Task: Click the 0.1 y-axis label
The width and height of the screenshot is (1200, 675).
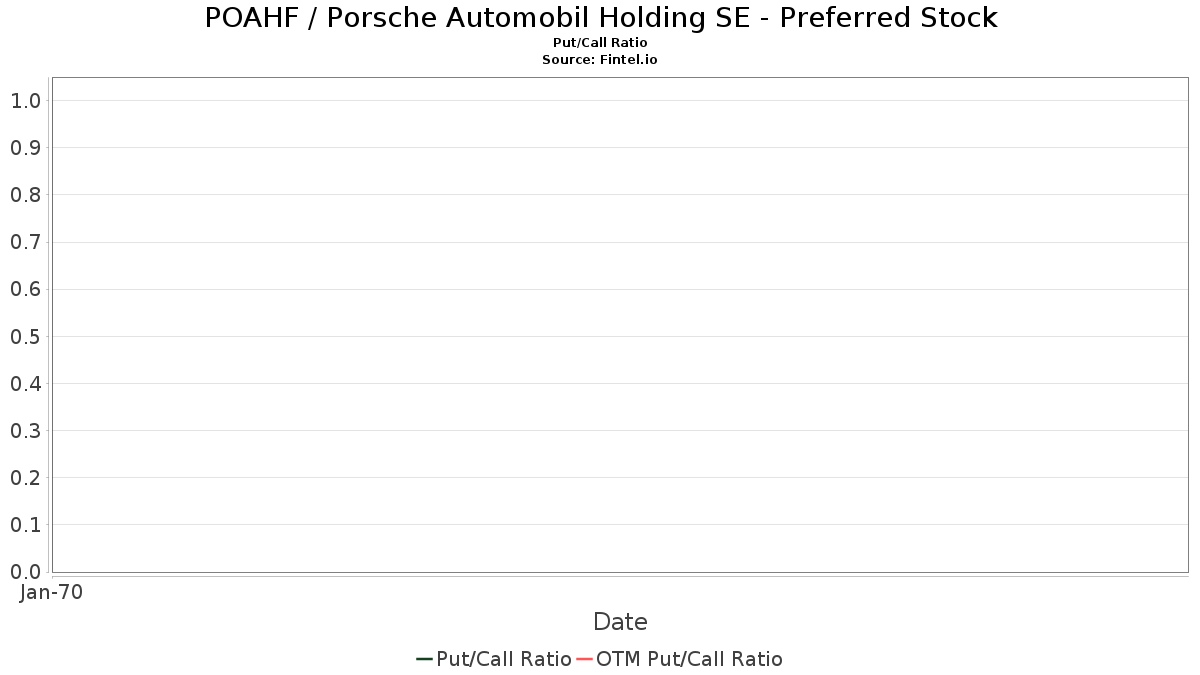Action: tap(25, 525)
